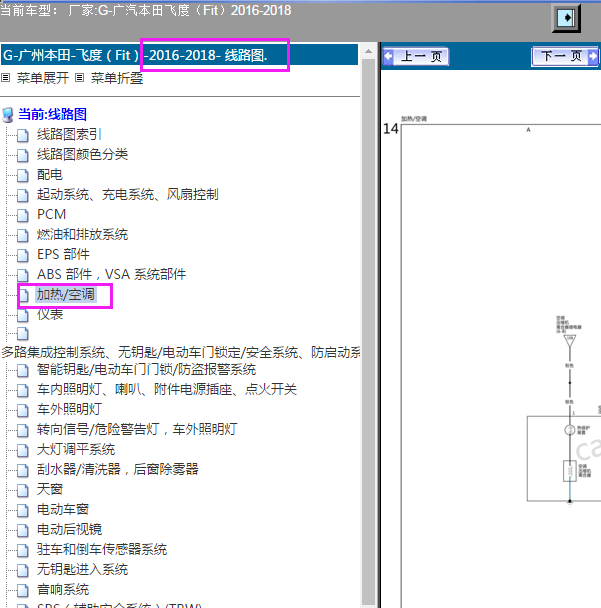Expand all menus via 菜单展开
This screenshot has width=601, height=608.
point(43,78)
